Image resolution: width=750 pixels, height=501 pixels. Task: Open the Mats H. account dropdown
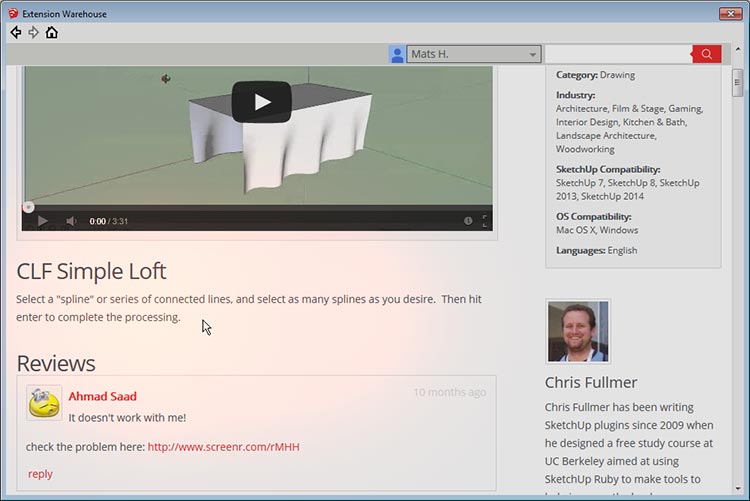[x=474, y=54]
